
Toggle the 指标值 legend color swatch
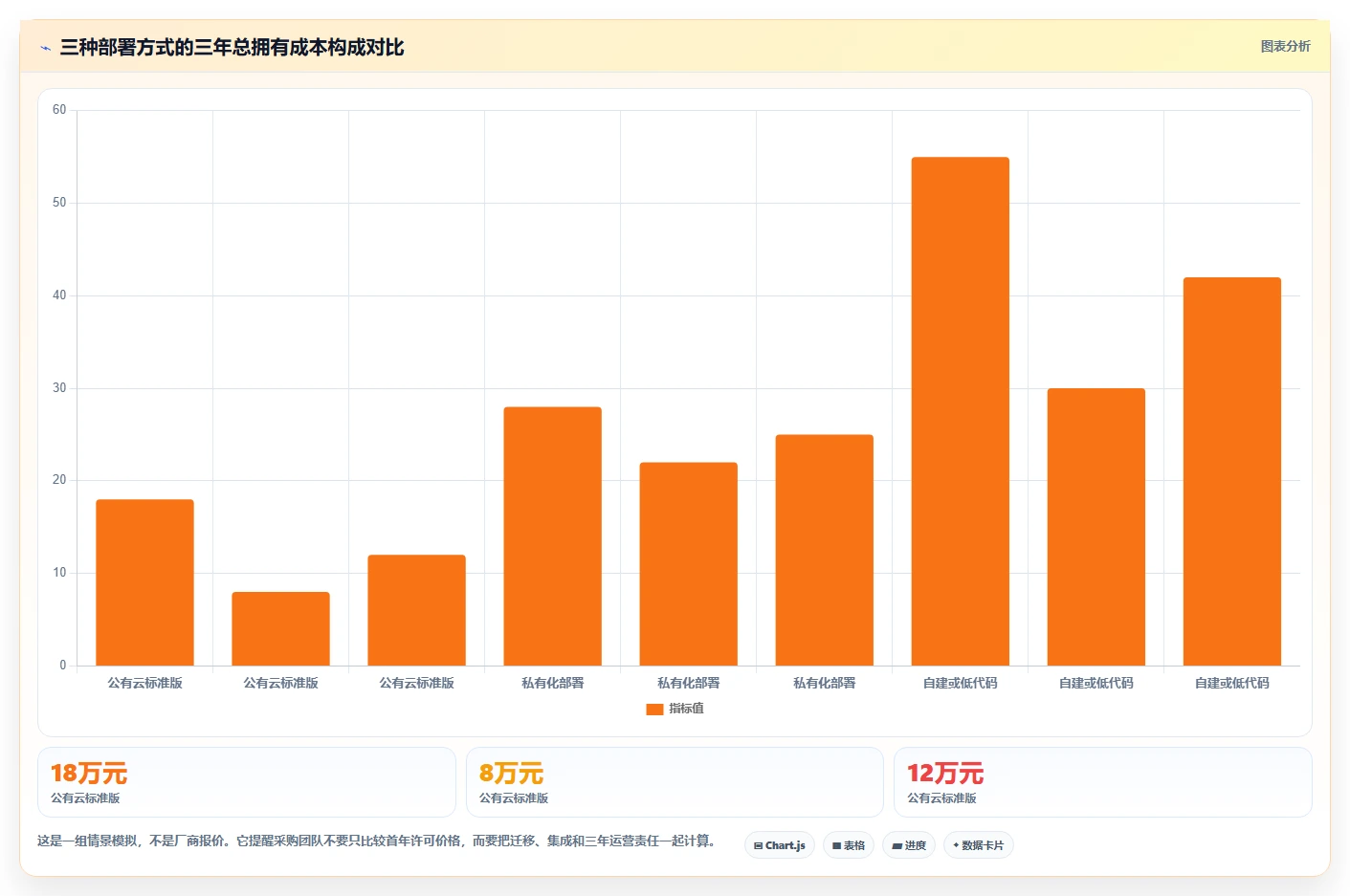654,709
